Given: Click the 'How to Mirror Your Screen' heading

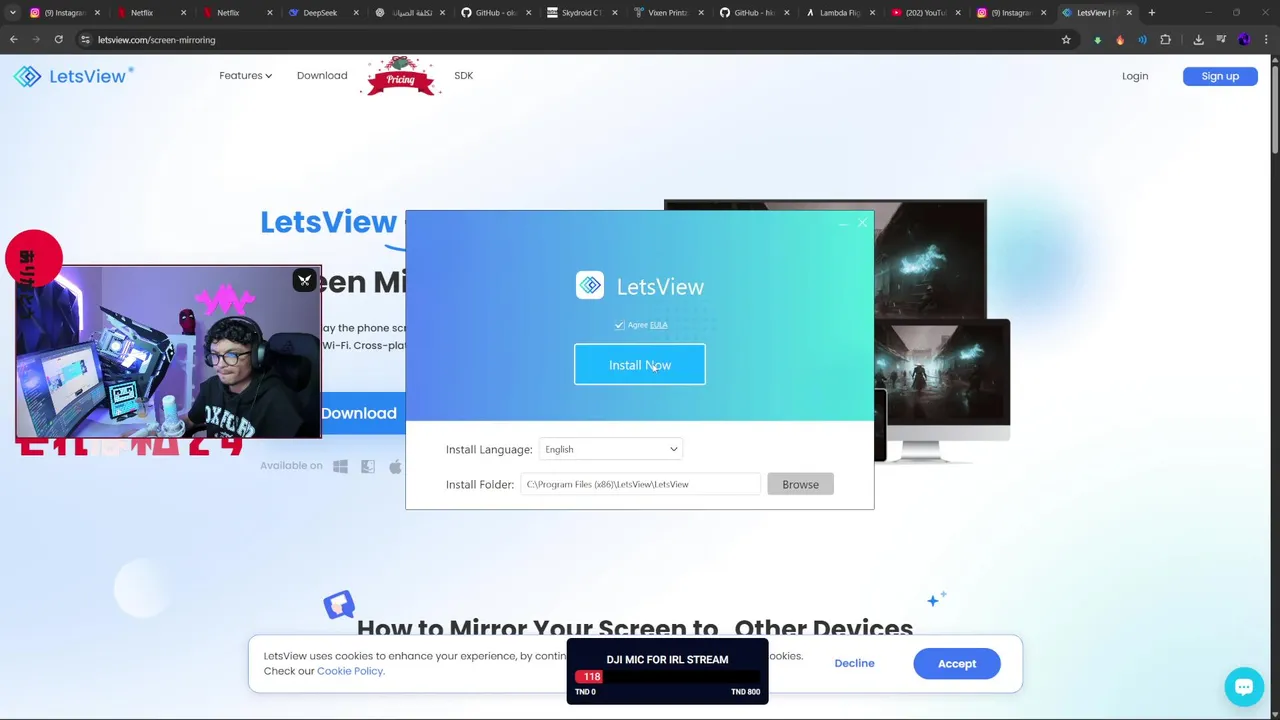Looking at the screenshot, I should (635, 628).
